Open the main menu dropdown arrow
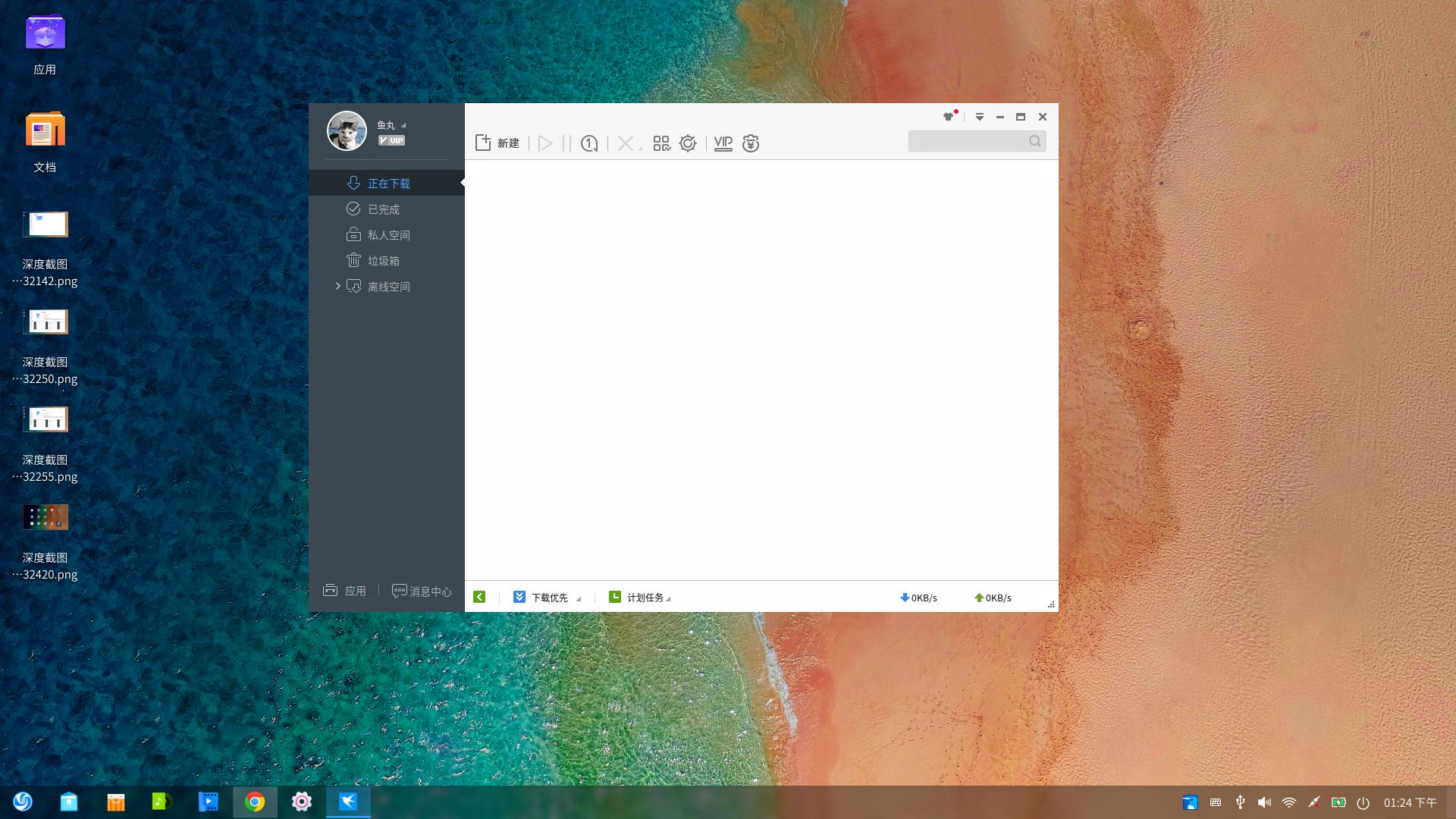 point(980,117)
